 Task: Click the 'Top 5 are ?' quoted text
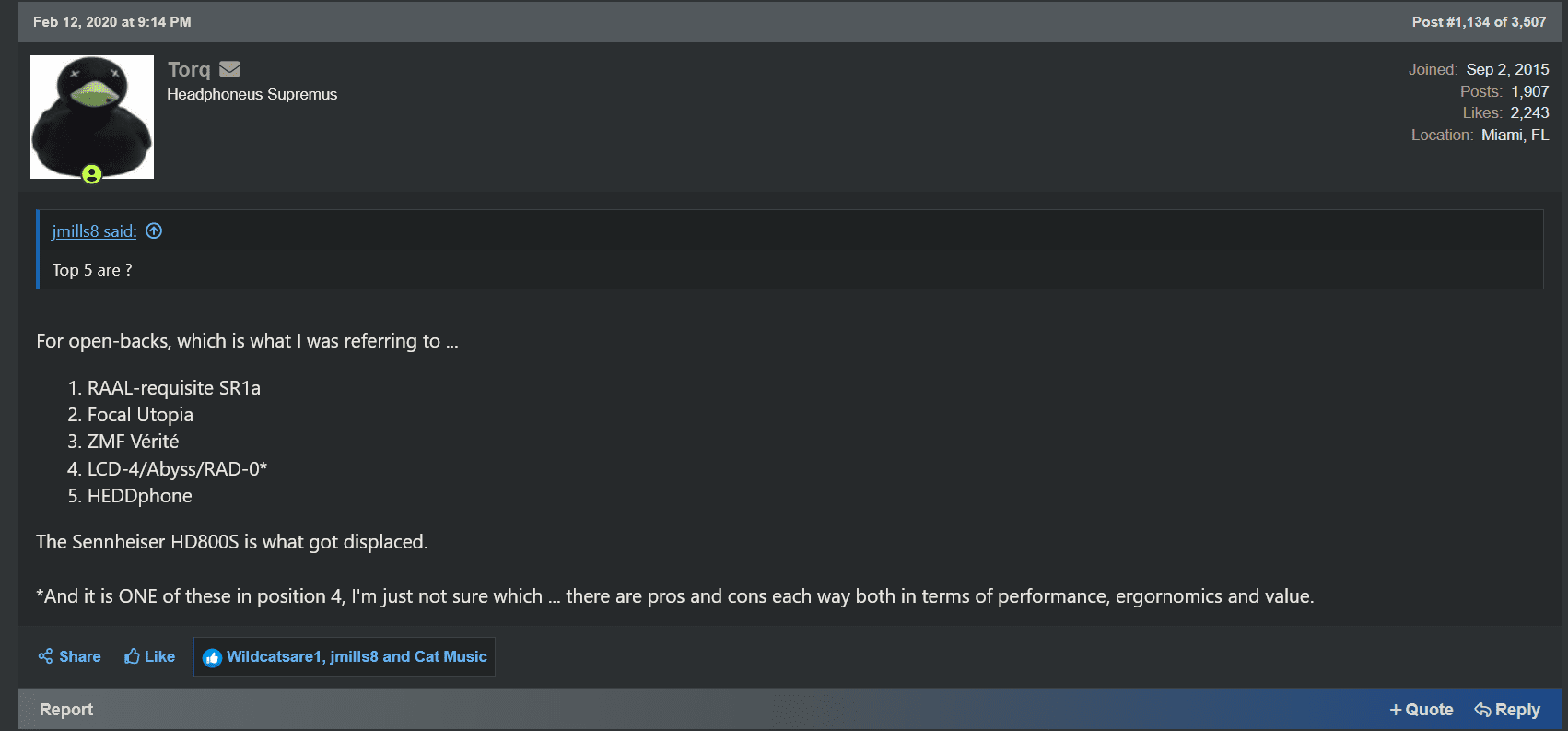[92, 270]
